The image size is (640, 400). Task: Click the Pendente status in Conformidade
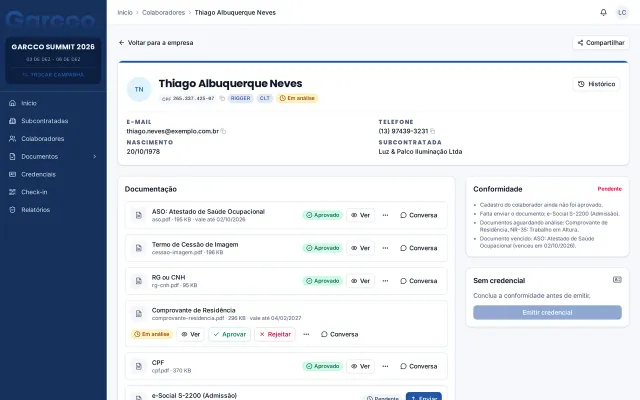point(609,189)
